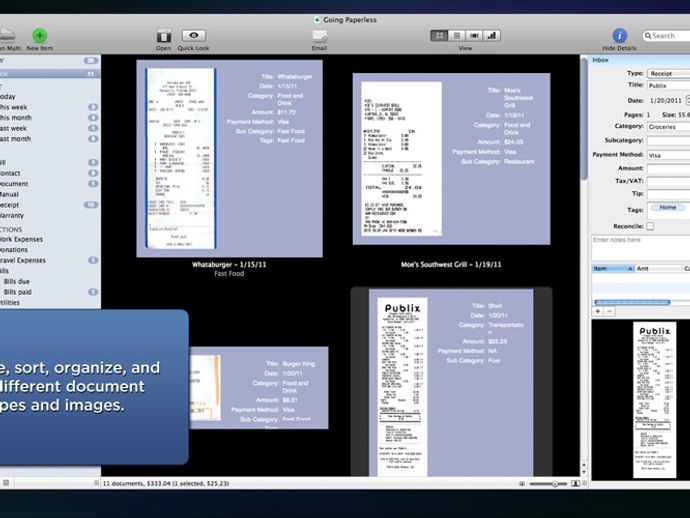Image resolution: width=690 pixels, height=518 pixels.
Task: Open Payment Method field showing Visa
Action: click(x=668, y=155)
